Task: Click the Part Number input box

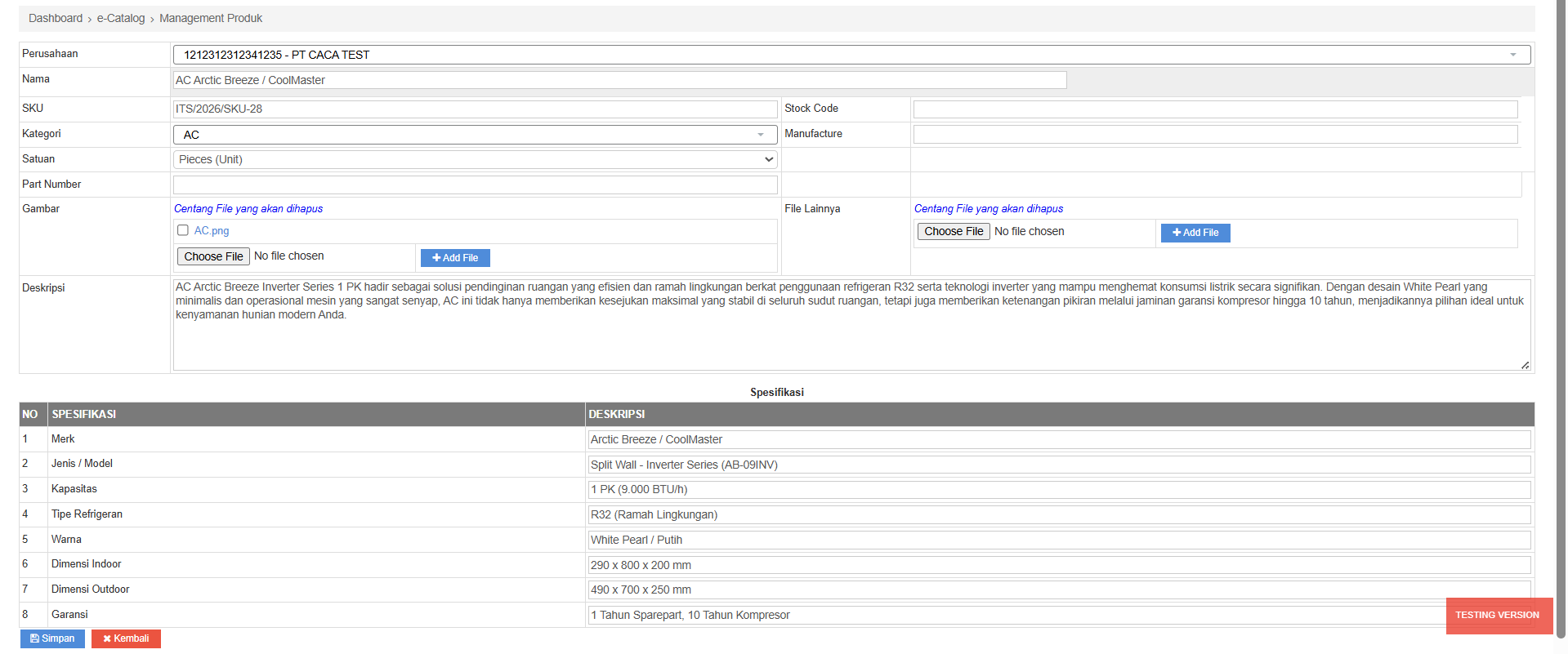Action: 475,185
